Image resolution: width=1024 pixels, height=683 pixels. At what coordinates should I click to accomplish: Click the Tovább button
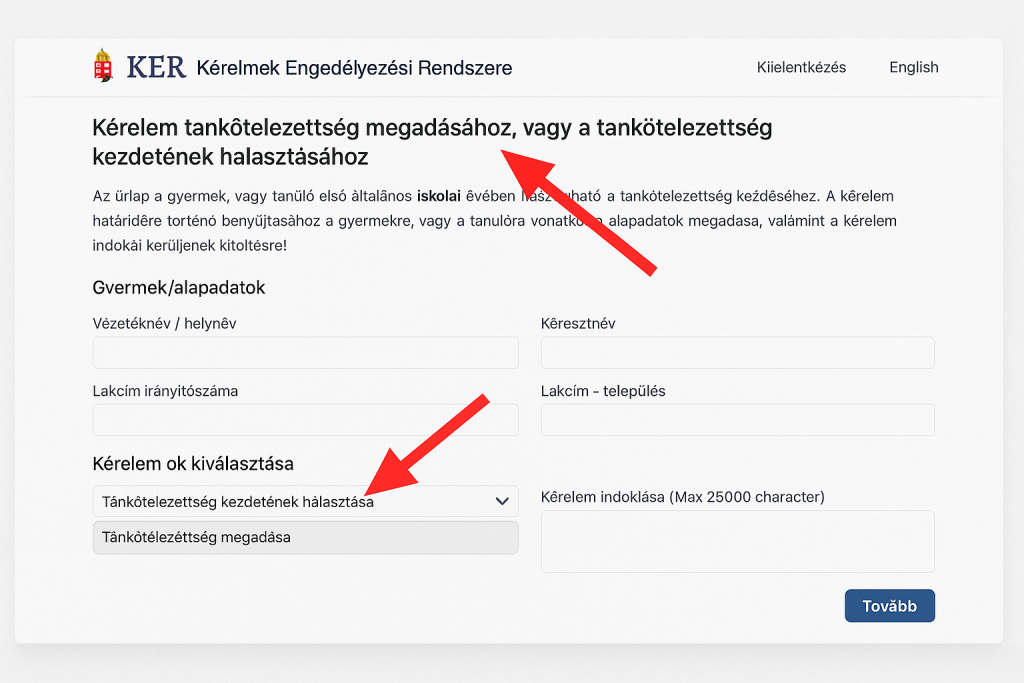(x=889, y=606)
